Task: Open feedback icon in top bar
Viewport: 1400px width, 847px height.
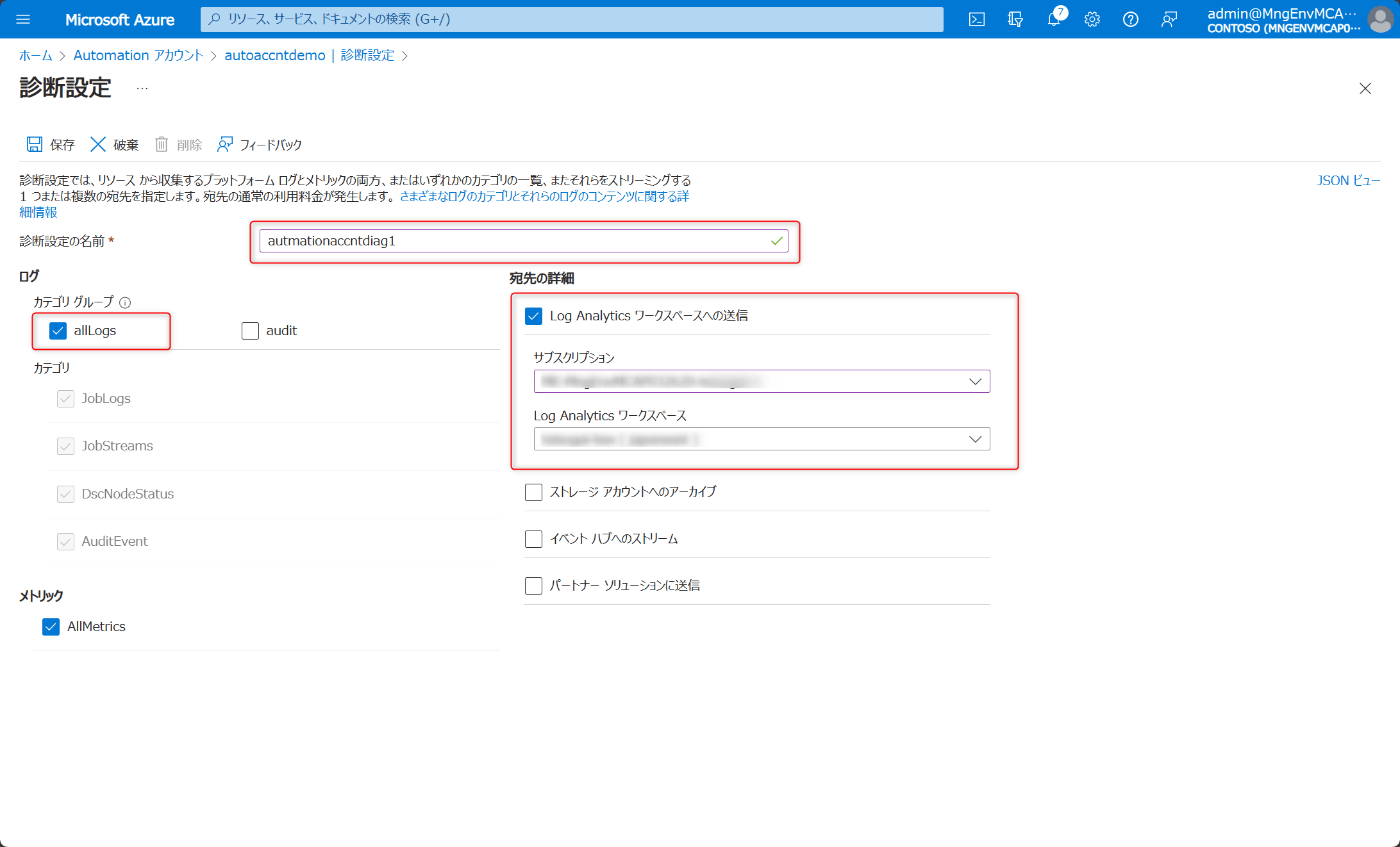Action: click(x=1169, y=19)
